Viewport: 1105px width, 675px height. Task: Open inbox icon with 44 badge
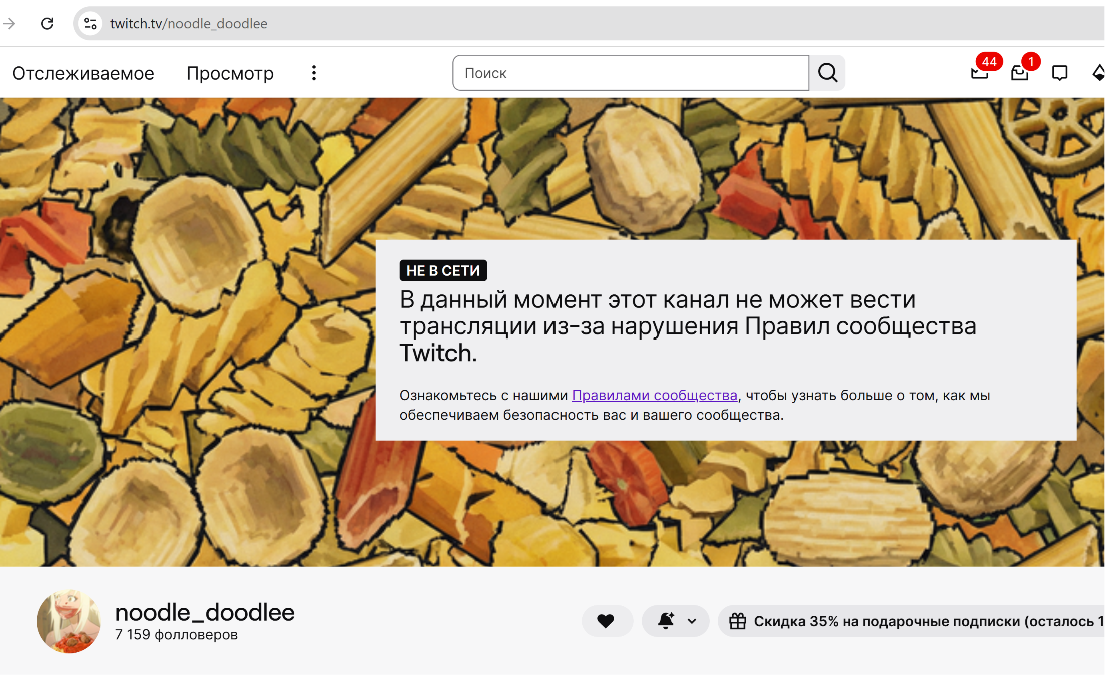pos(980,72)
